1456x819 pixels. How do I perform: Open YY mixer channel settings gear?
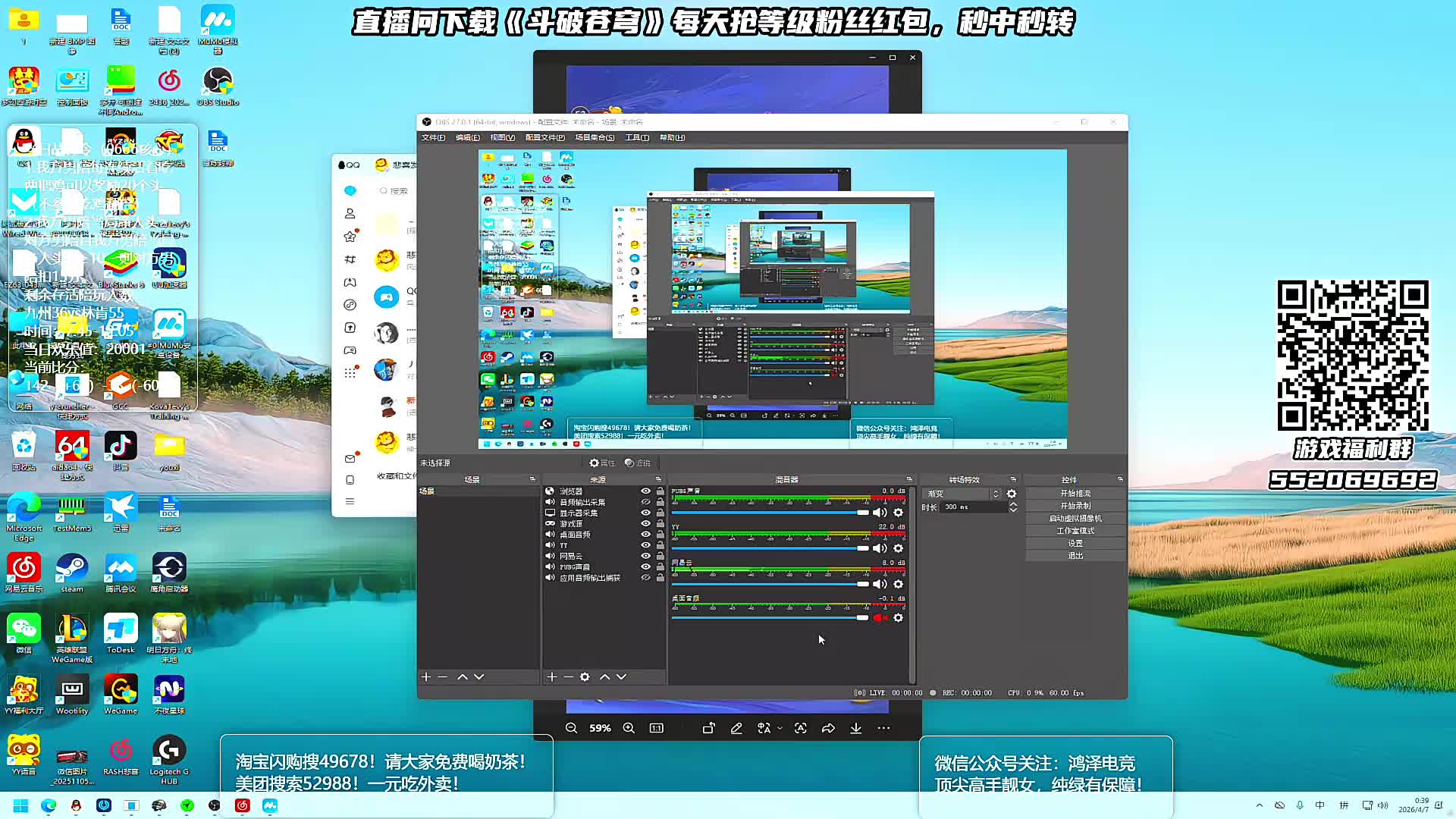click(899, 548)
